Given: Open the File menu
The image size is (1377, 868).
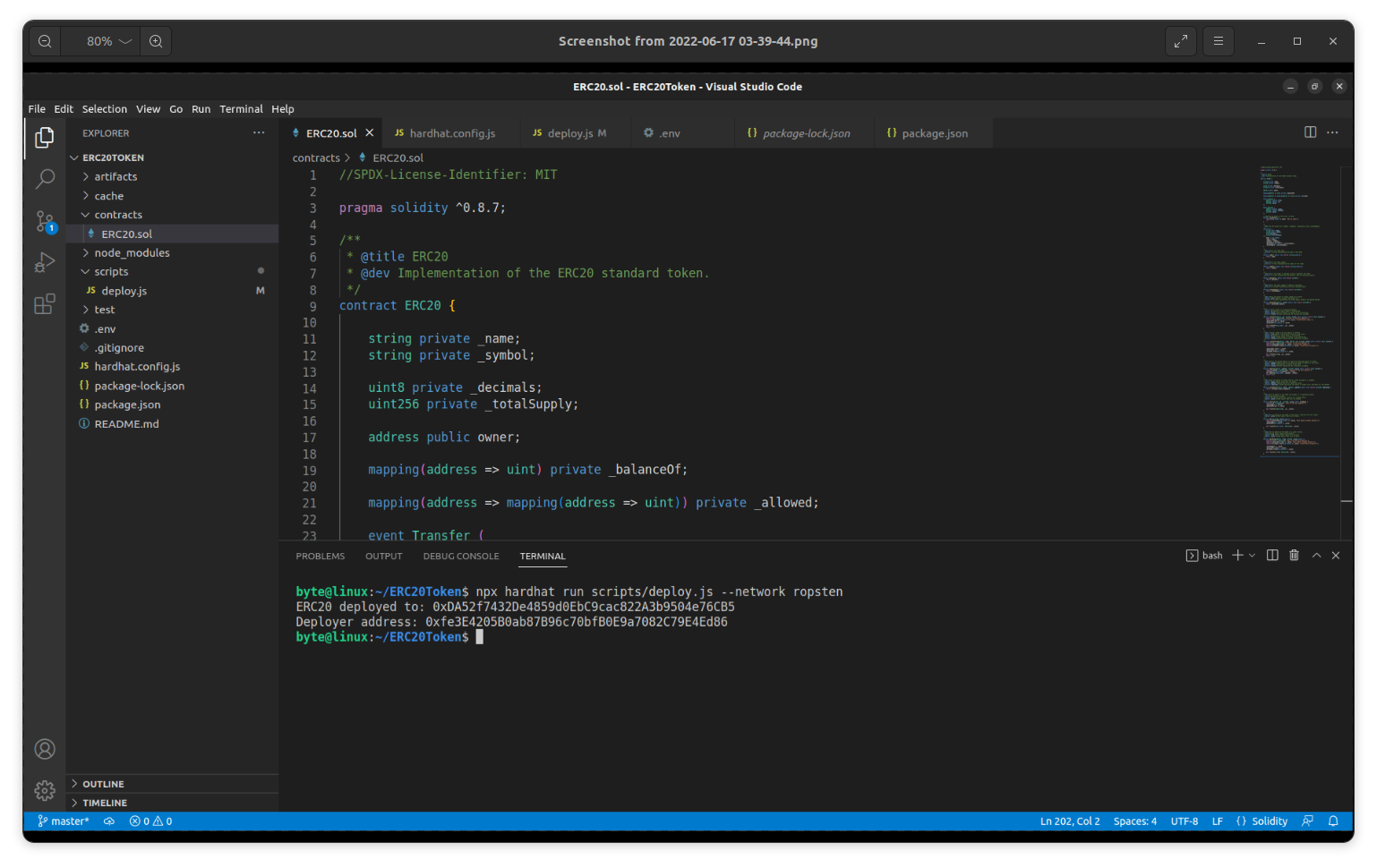Looking at the screenshot, I should click(37, 109).
